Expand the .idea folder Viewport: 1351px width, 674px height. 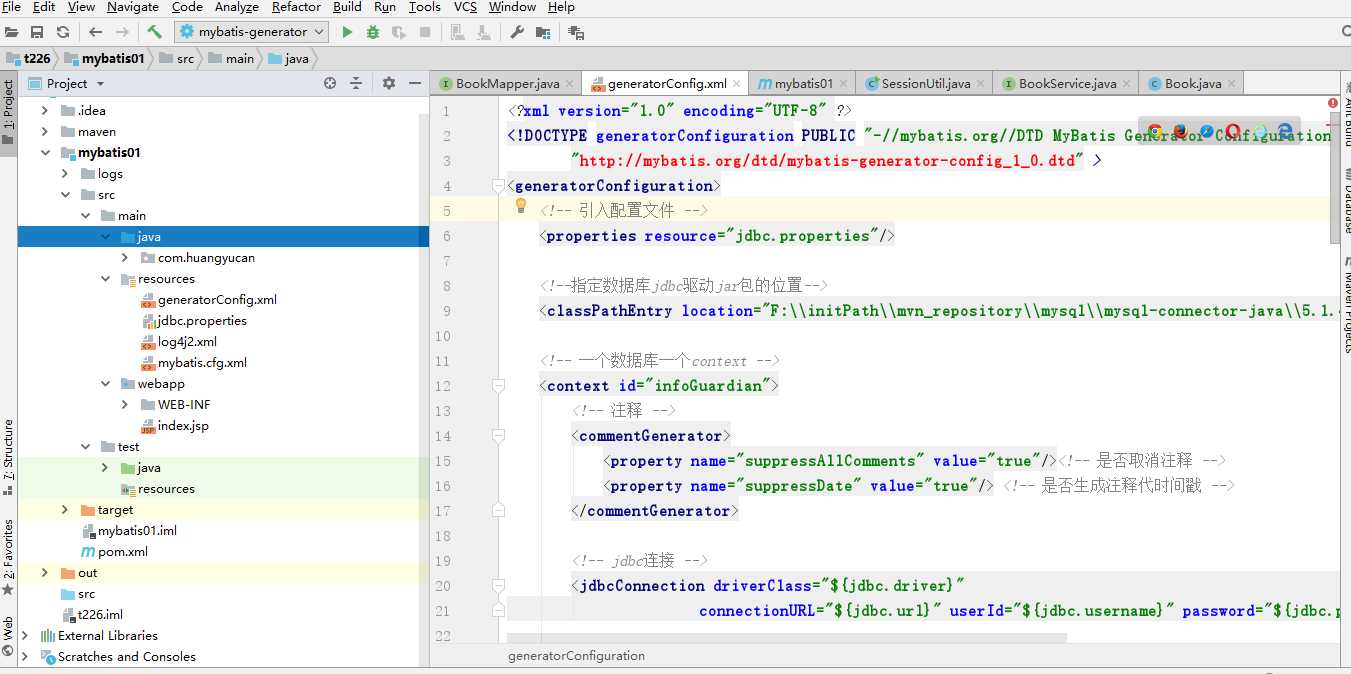pos(44,111)
